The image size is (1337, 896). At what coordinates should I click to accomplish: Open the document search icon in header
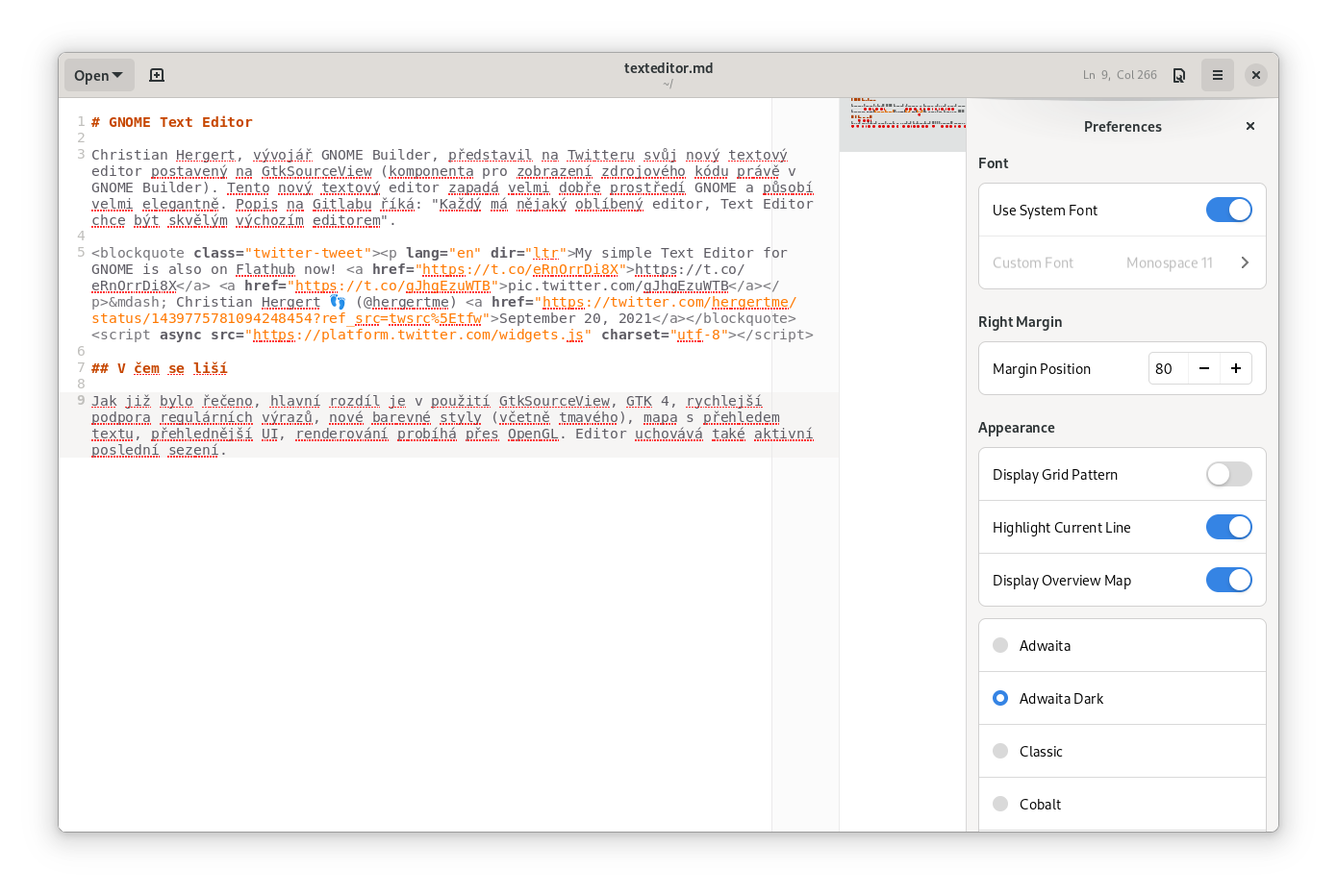tap(1178, 75)
